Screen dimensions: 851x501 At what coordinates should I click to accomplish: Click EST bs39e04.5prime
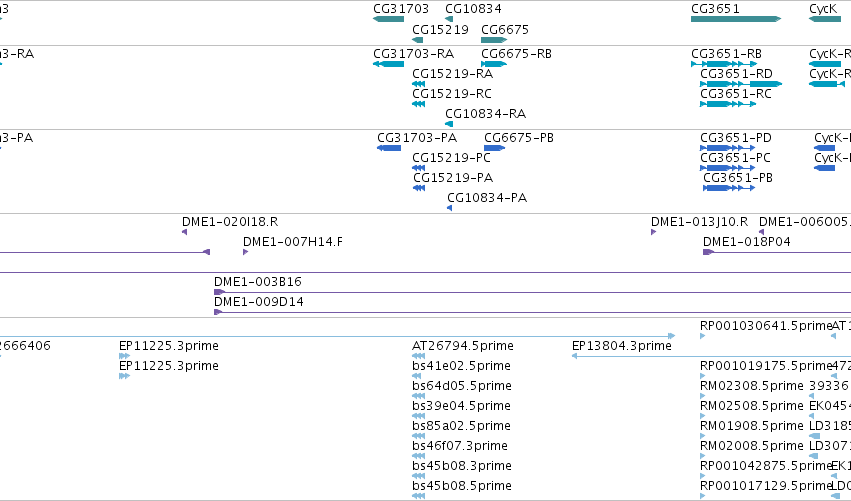point(418,416)
